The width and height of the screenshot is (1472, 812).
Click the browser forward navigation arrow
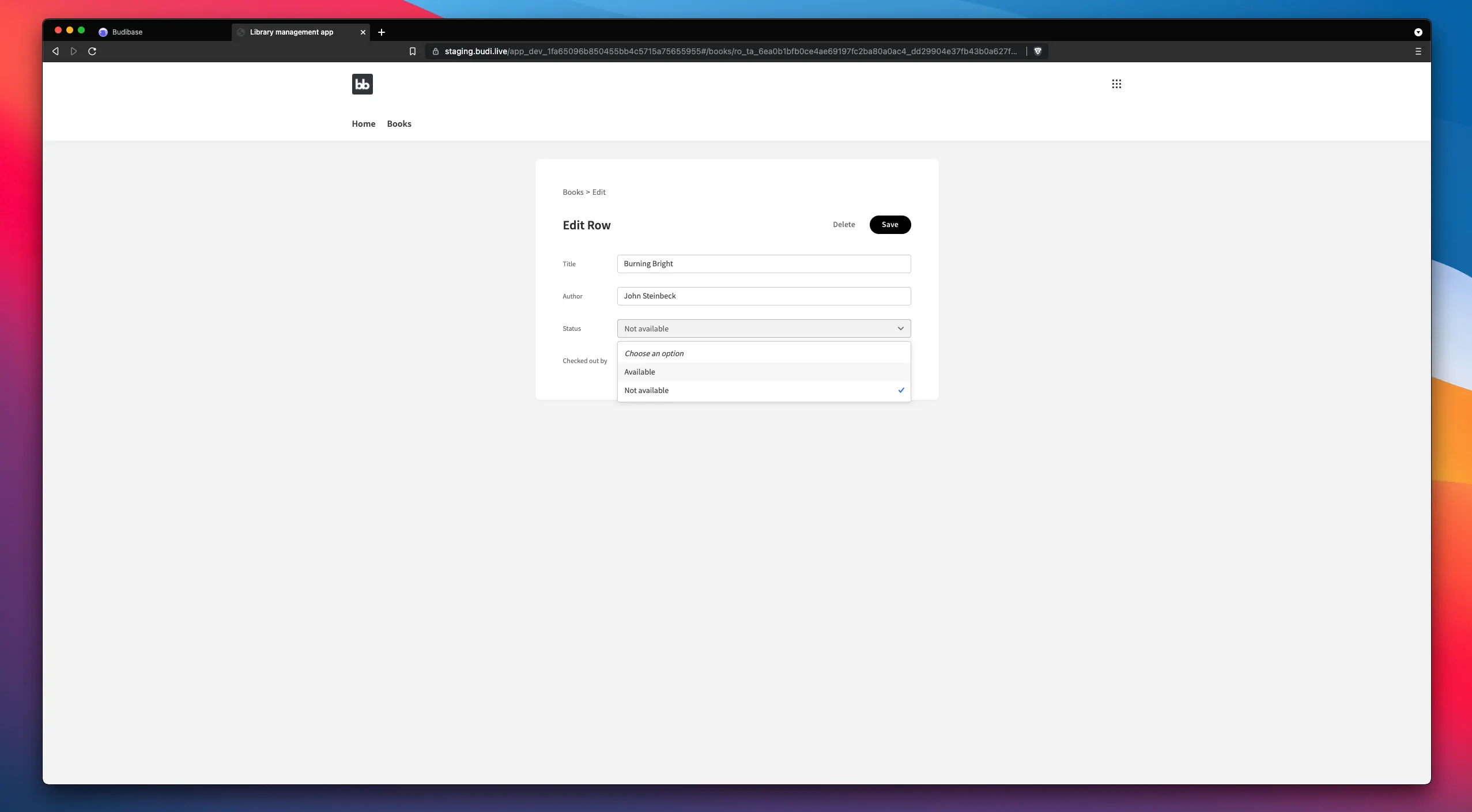[x=74, y=51]
